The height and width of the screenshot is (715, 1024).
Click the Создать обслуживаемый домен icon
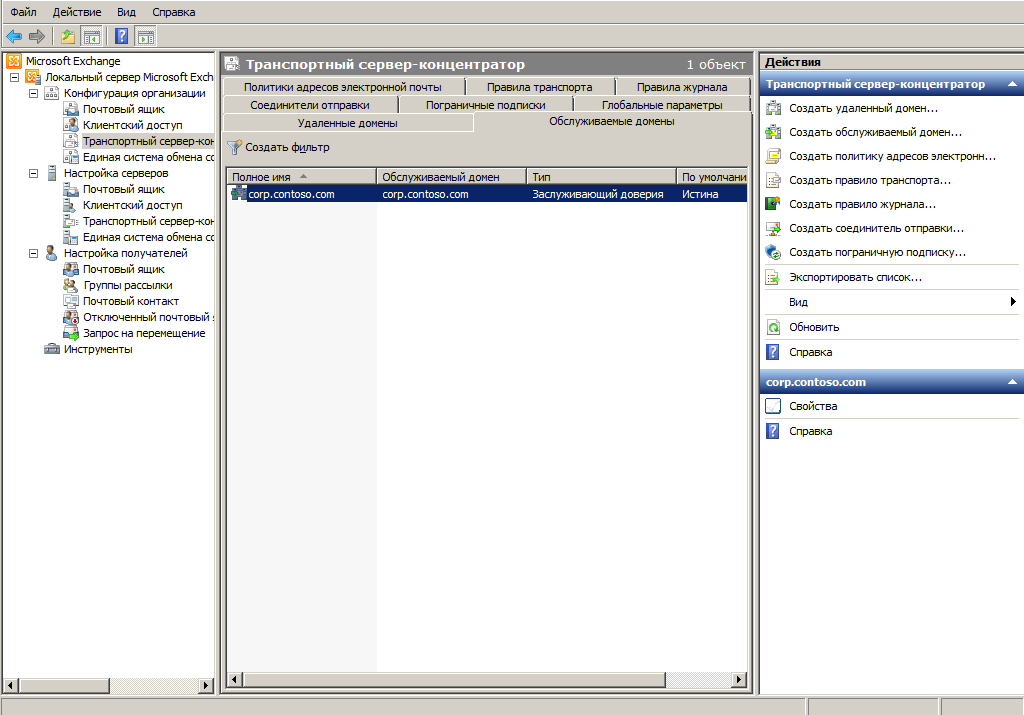point(773,132)
